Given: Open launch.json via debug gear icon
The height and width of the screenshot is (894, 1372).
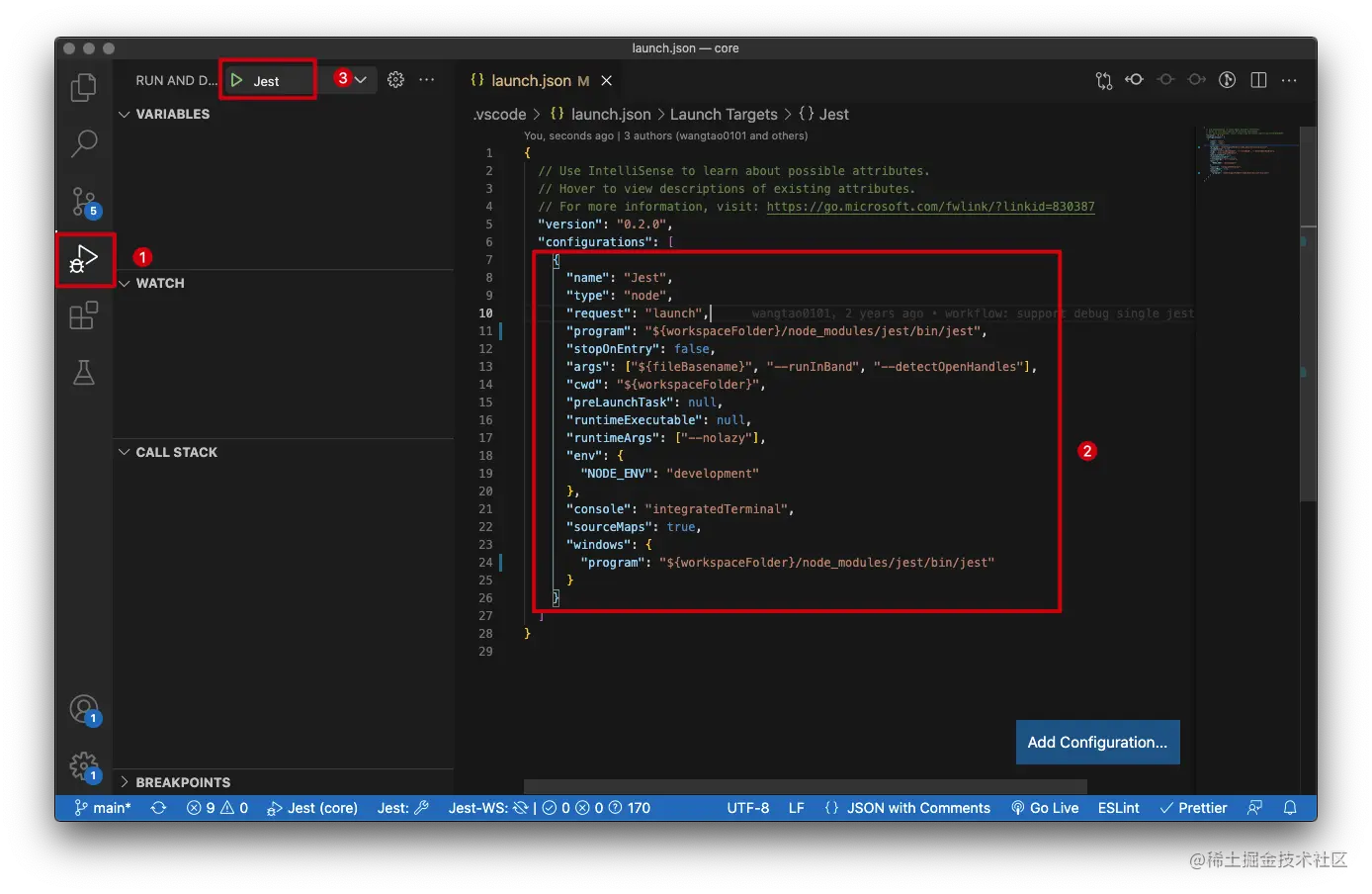Looking at the screenshot, I should tap(395, 80).
